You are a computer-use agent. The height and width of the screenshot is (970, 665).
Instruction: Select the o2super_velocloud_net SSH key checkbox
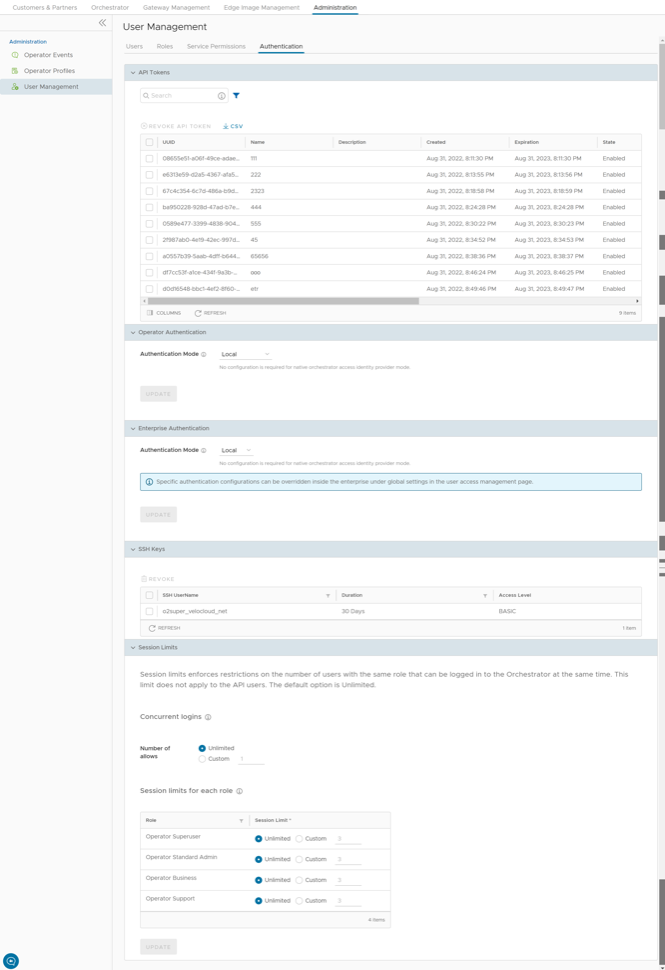pos(150,611)
